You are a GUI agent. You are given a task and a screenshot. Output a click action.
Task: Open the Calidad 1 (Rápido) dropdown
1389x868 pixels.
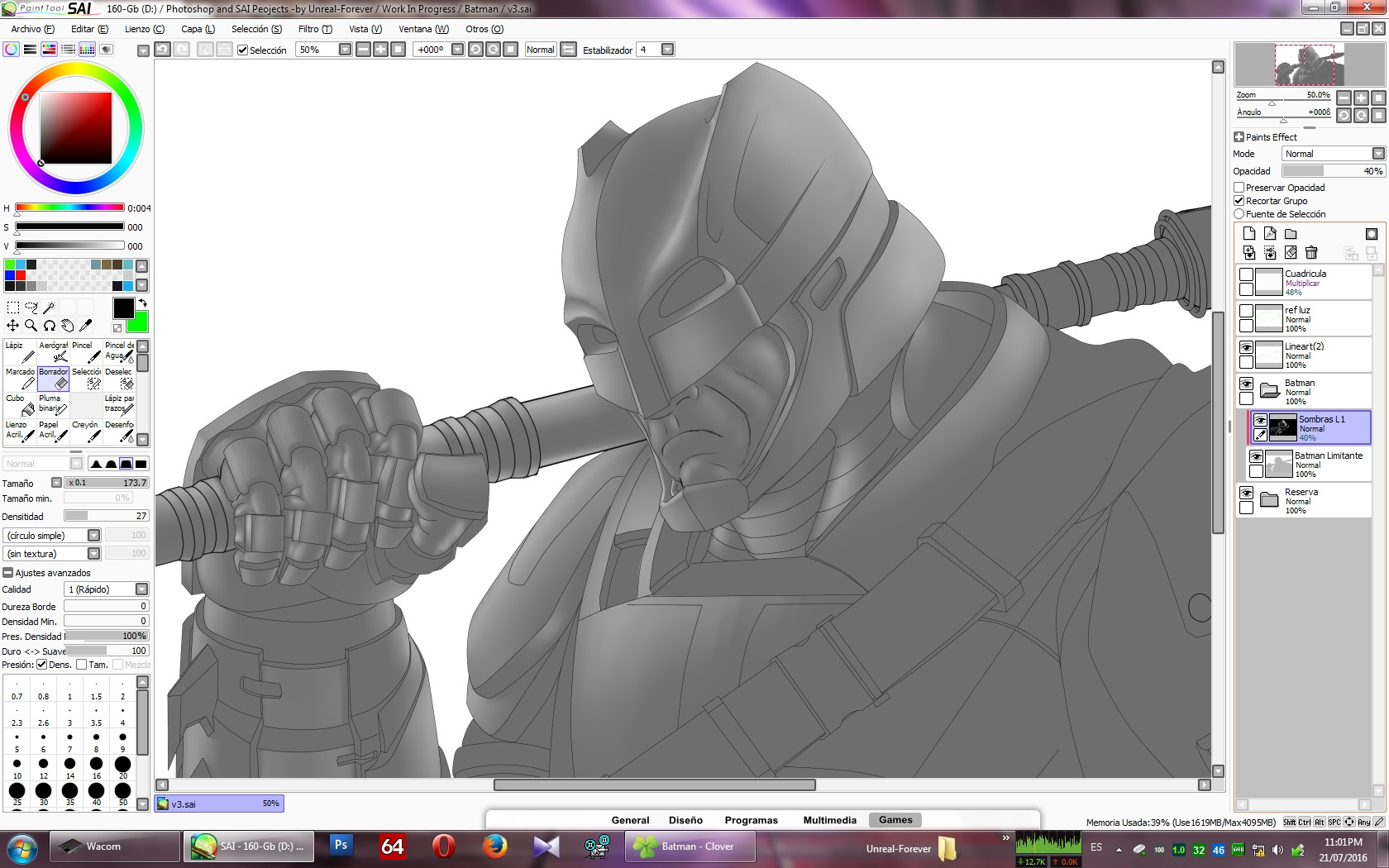[x=107, y=589]
